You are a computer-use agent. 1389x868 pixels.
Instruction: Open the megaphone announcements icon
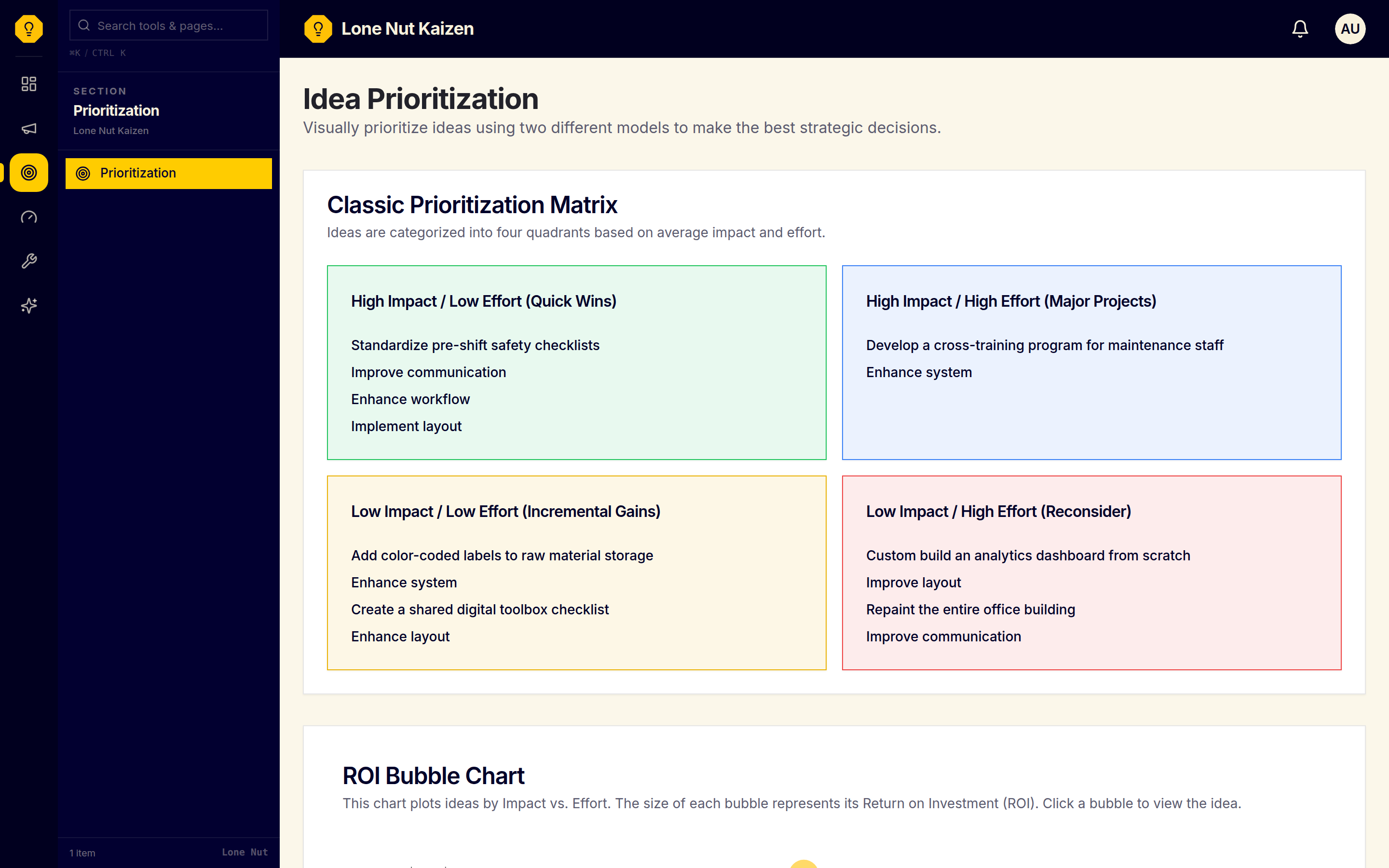29,128
